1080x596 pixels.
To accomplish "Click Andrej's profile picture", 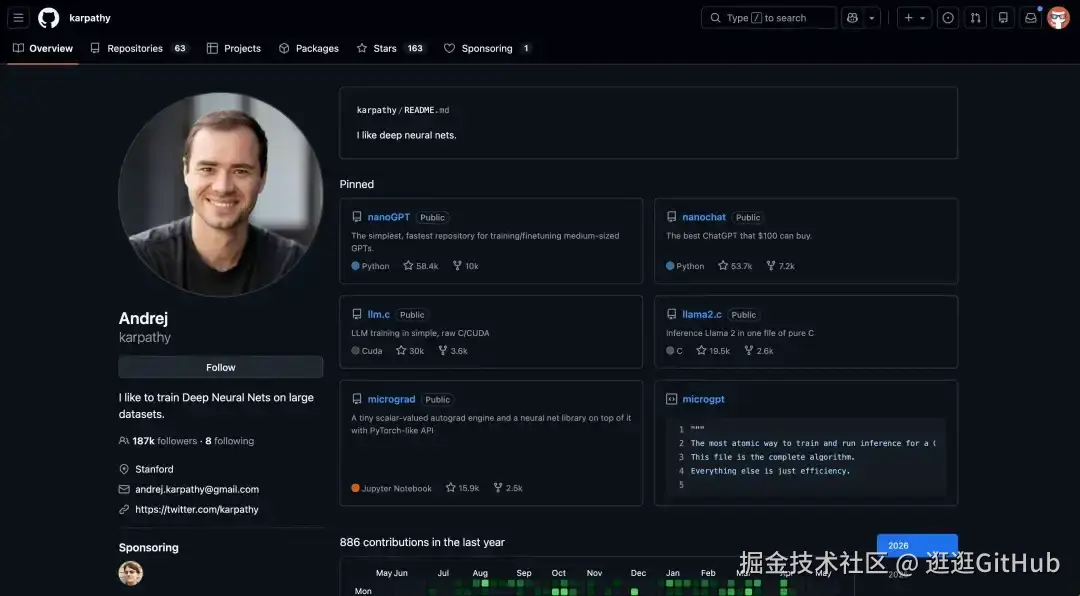I will [220, 195].
